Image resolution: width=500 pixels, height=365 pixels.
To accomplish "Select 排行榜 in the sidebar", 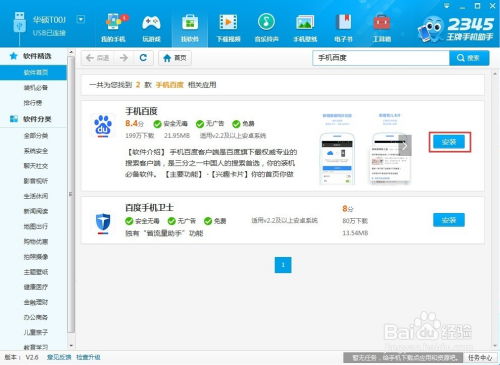I will click(33, 103).
